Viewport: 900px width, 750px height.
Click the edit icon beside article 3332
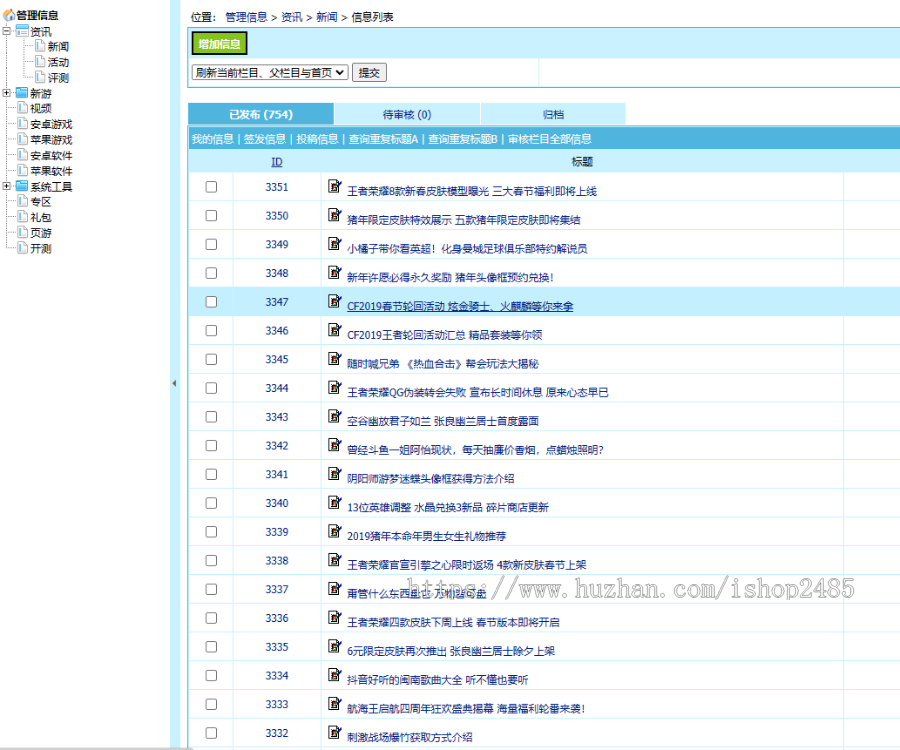(335, 732)
